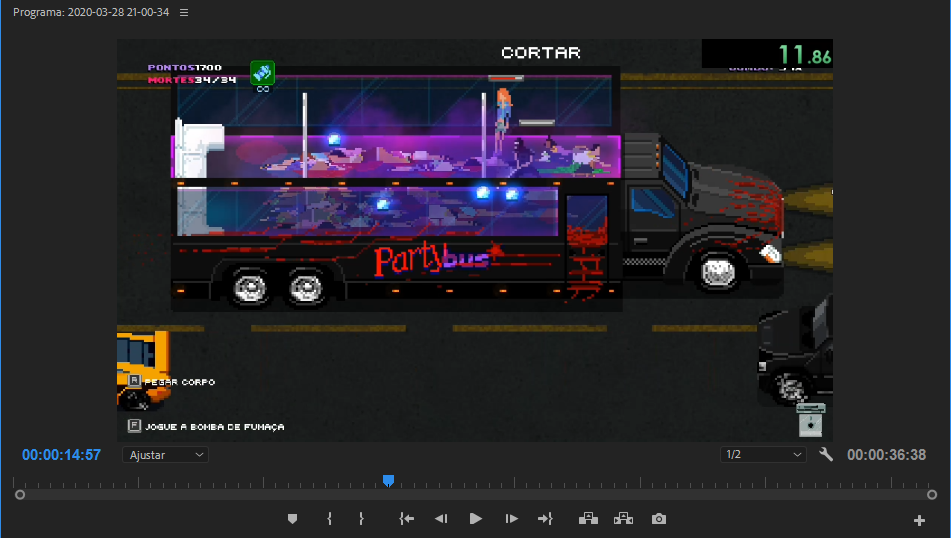Open monitor settings wrench icon
Image resolution: width=951 pixels, height=538 pixels.
[825, 454]
